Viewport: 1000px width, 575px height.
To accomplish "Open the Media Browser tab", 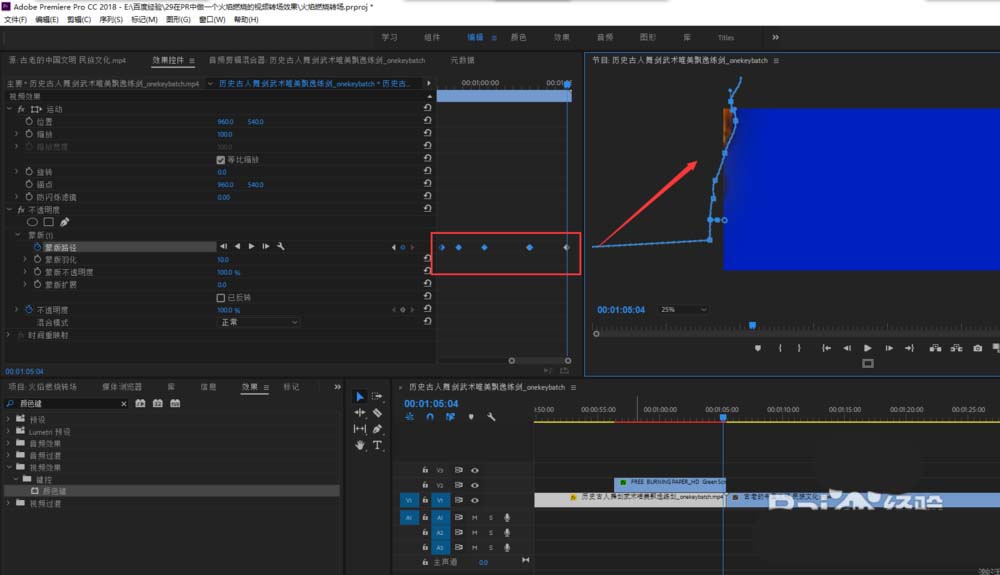I will [x=122, y=387].
